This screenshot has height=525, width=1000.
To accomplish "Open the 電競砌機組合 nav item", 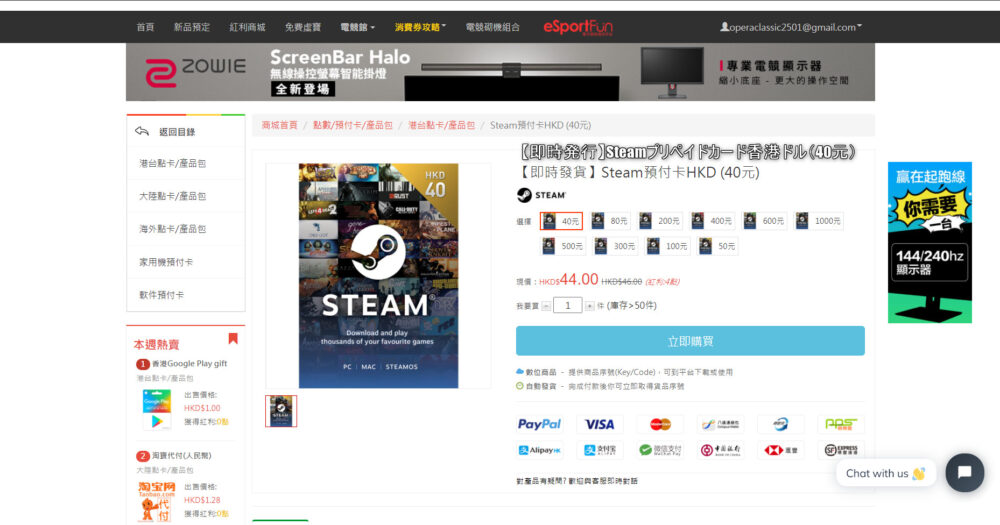I will point(492,27).
